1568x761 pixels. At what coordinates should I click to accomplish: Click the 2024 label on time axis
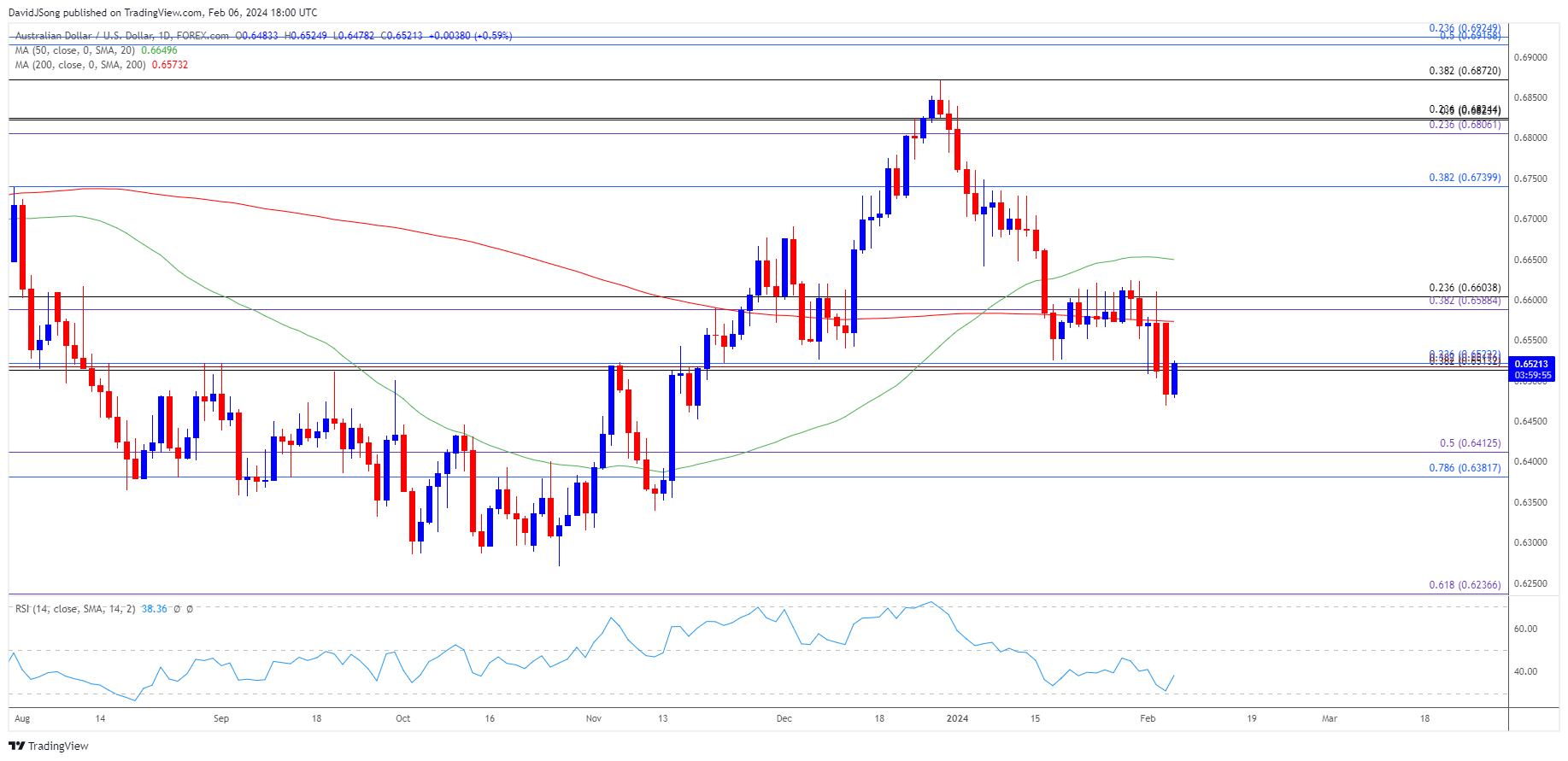coord(958,718)
